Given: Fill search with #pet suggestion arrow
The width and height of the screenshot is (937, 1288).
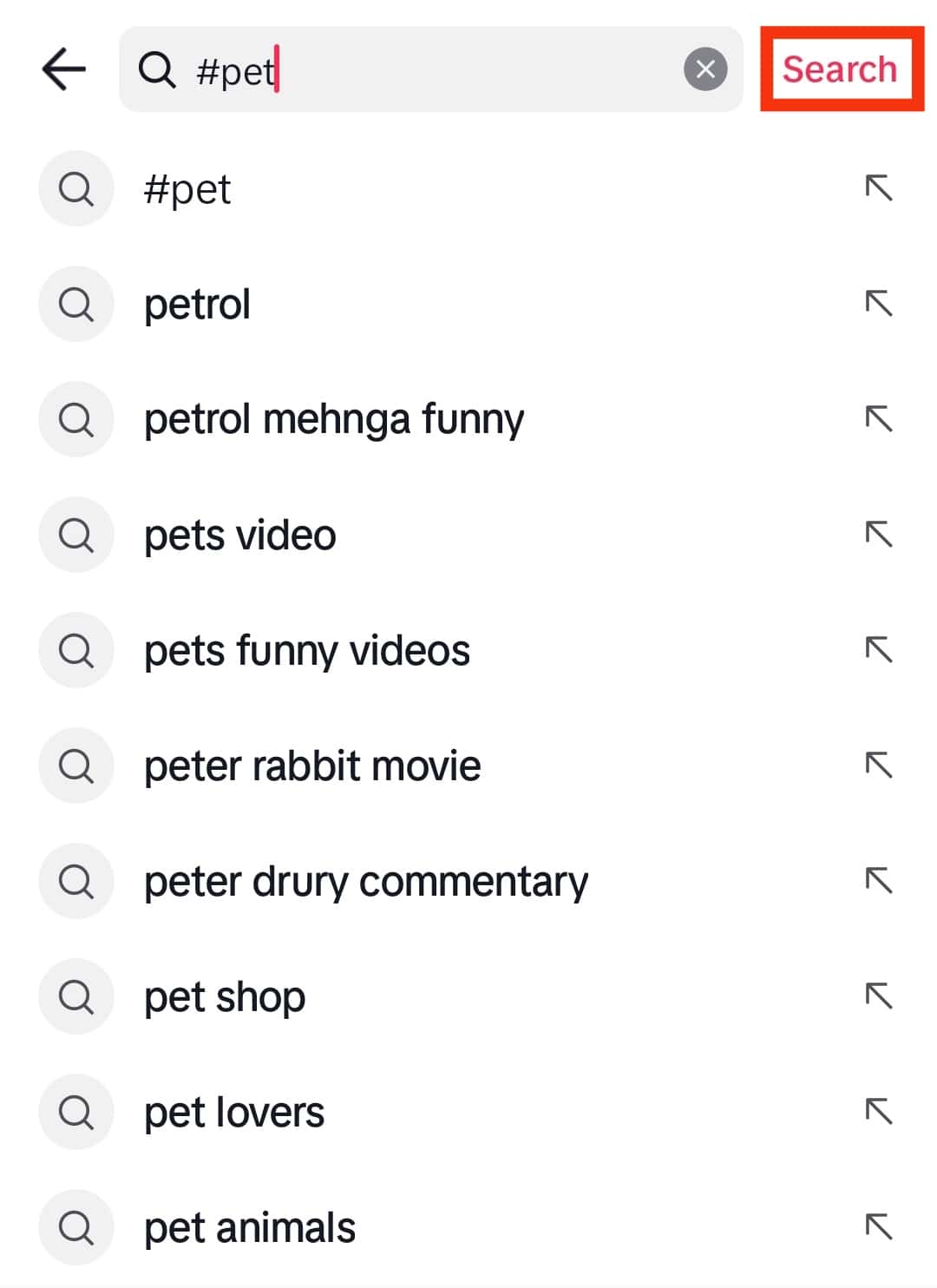Looking at the screenshot, I should 878,187.
